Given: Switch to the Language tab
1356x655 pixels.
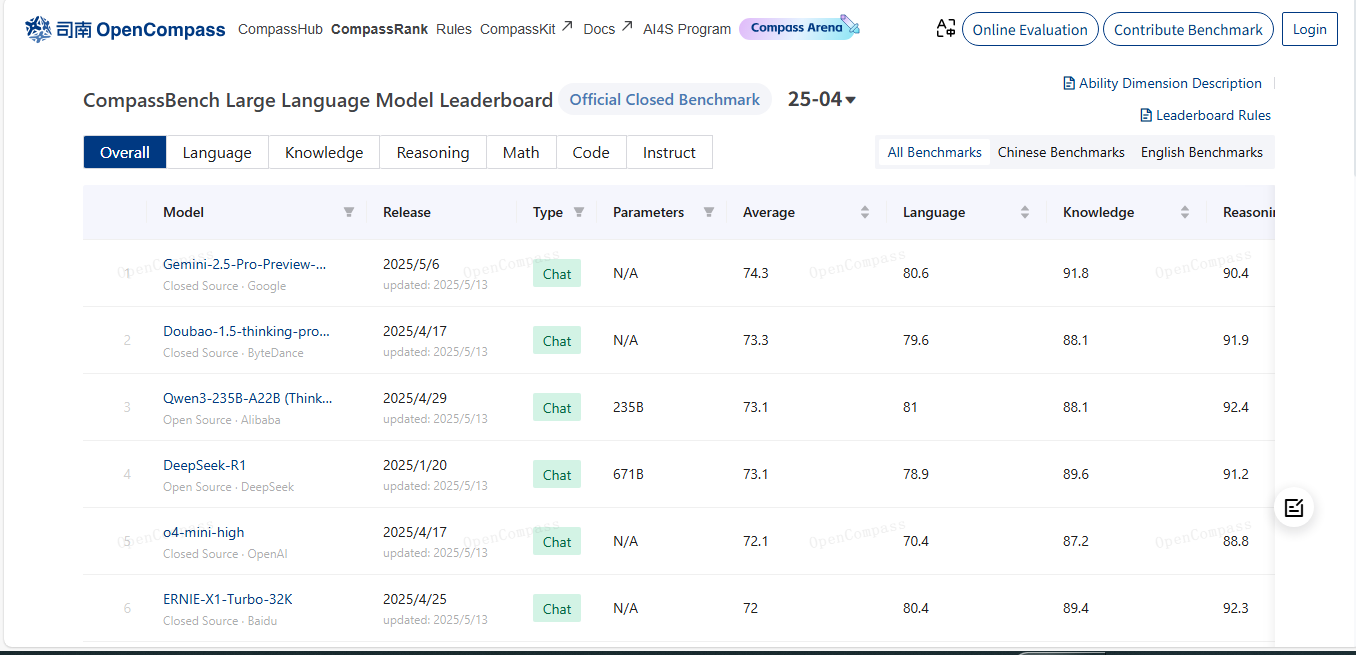Looking at the screenshot, I should pos(217,152).
